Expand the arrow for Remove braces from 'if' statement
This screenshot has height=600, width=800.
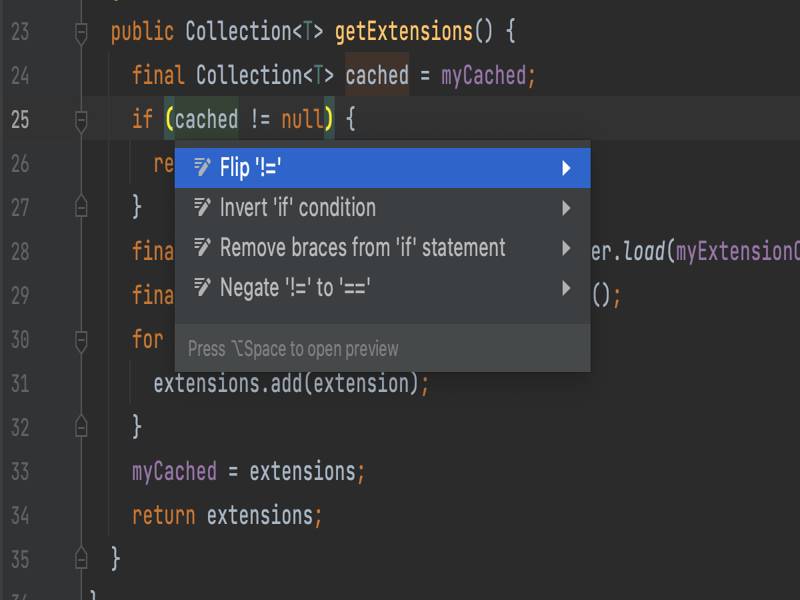566,248
